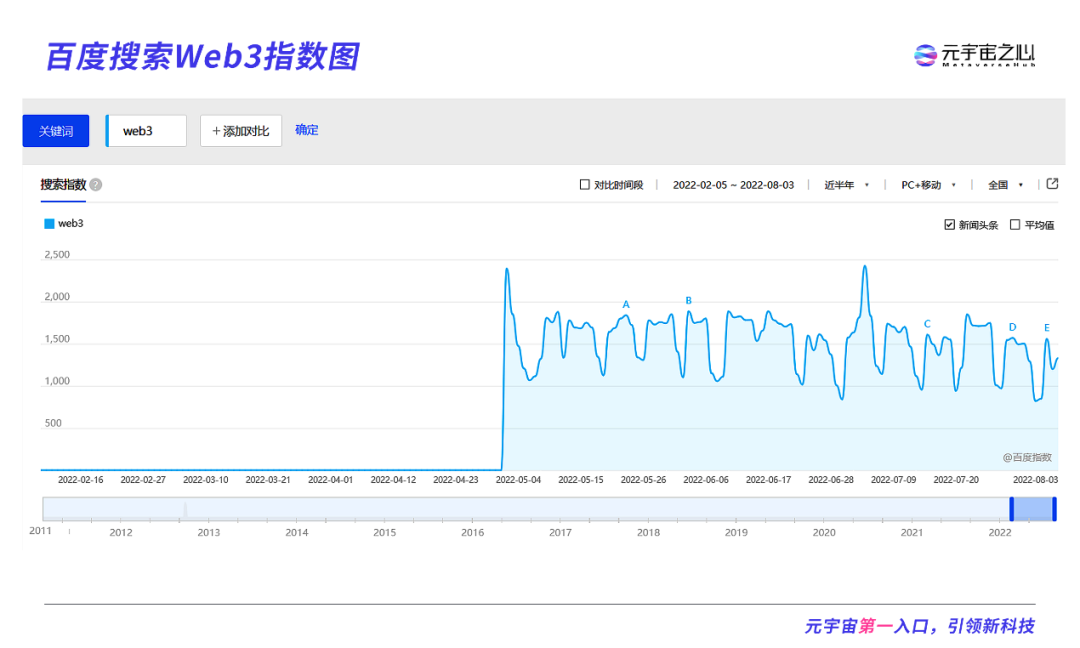Open the help question-mark icon beside 搜索指数
Image resolution: width=1080 pixels, height=648 pixels.
click(x=96, y=185)
